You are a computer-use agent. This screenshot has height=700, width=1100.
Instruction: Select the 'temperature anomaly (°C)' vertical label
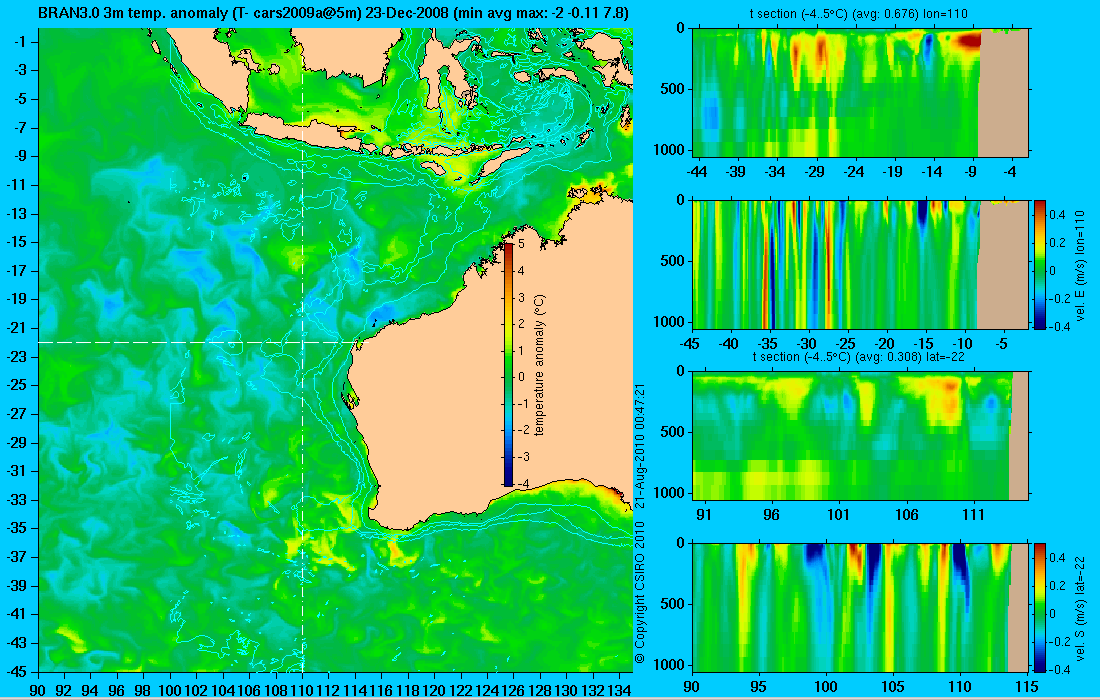click(x=539, y=365)
